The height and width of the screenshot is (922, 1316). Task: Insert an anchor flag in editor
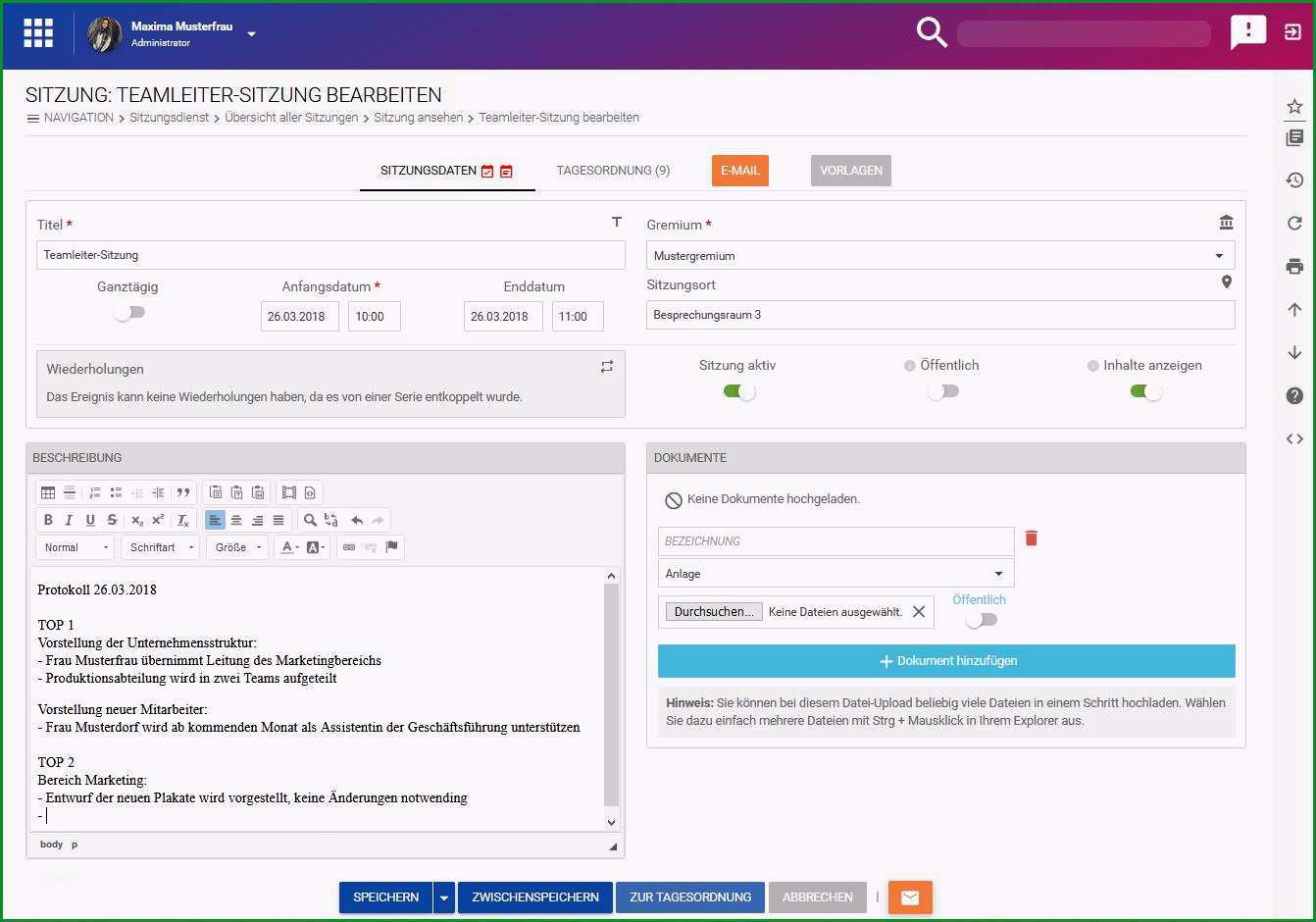click(392, 547)
